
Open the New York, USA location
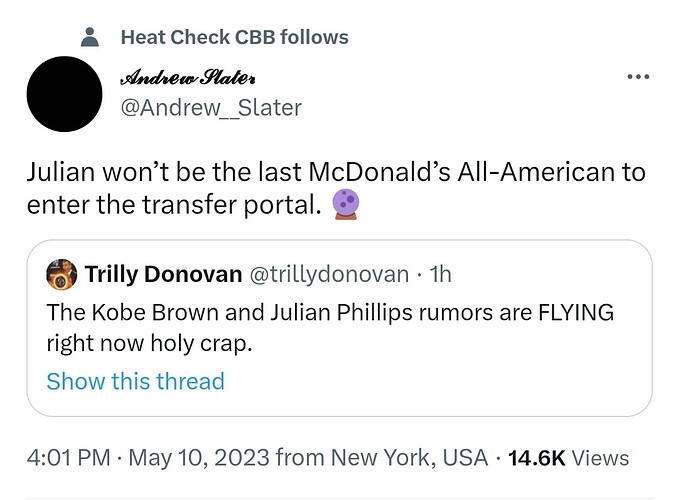click(409, 458)
